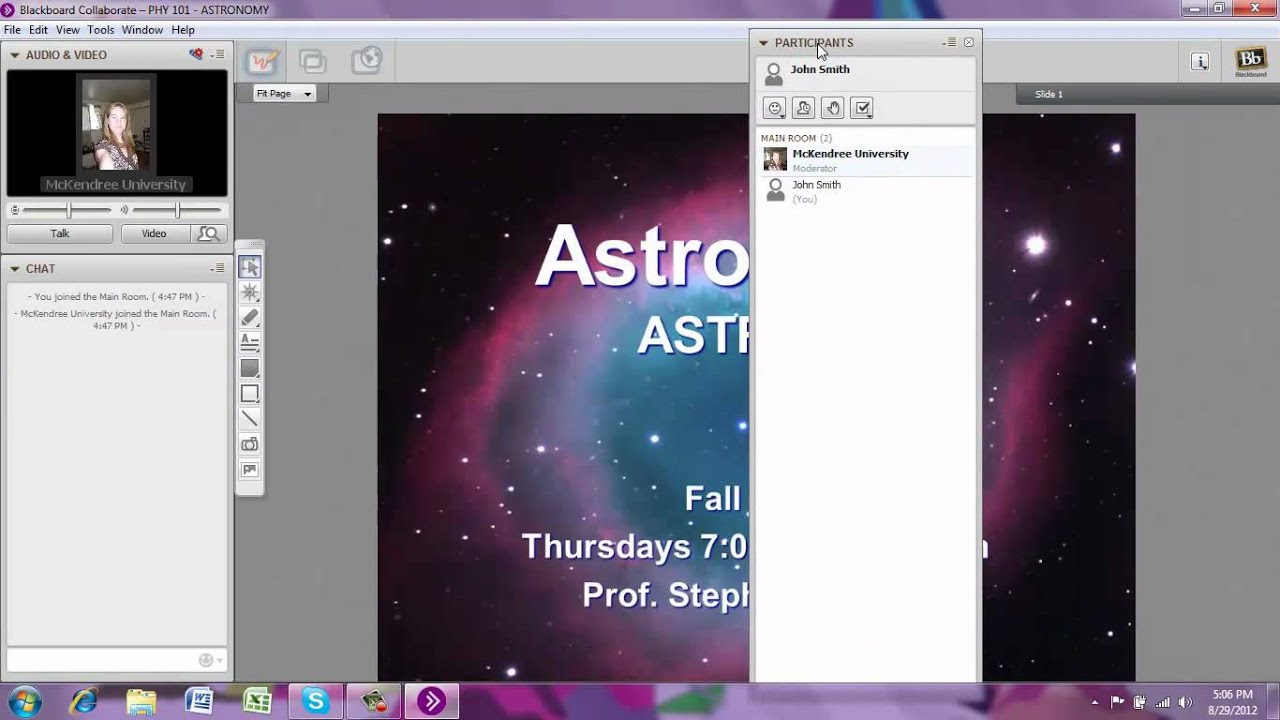The image size is (1280, 720).
Task: Open Windows Explorer from taskbar
Action: [142, 702]
